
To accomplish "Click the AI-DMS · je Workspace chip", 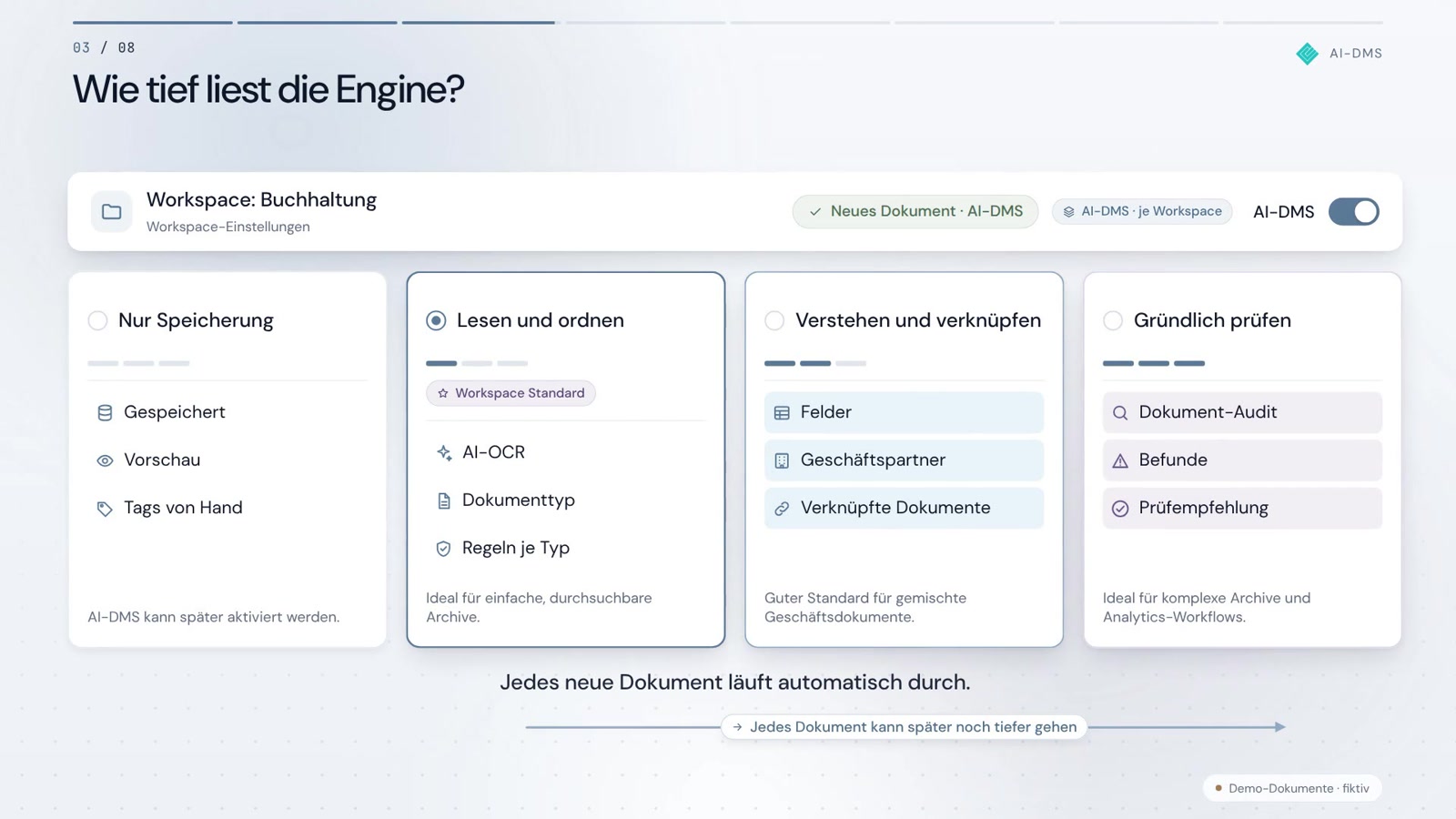I will (1142, 211).
